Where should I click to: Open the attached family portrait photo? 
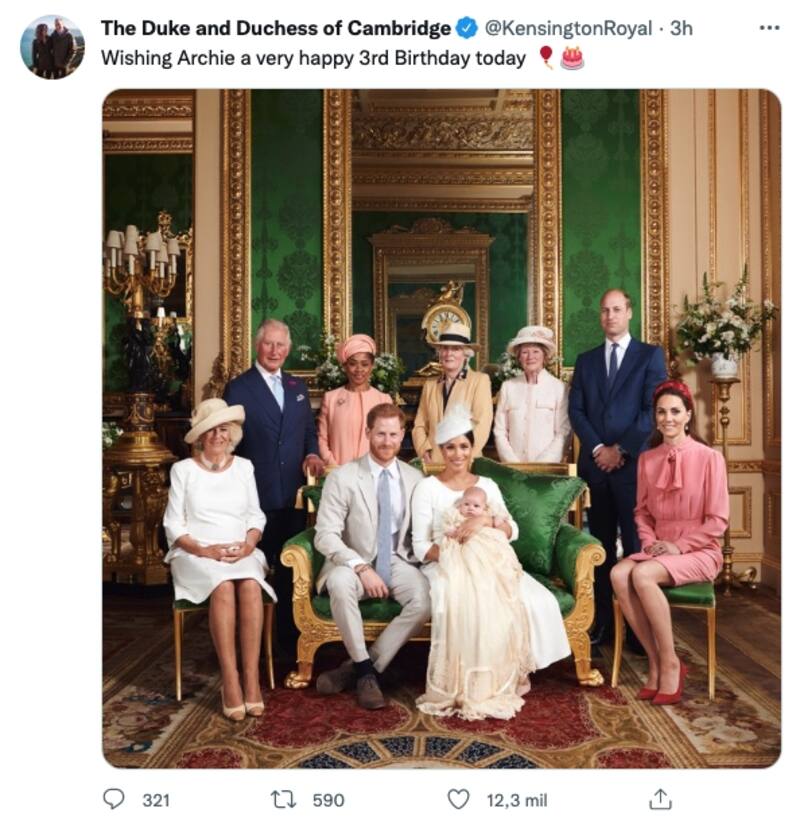point(441,429)
